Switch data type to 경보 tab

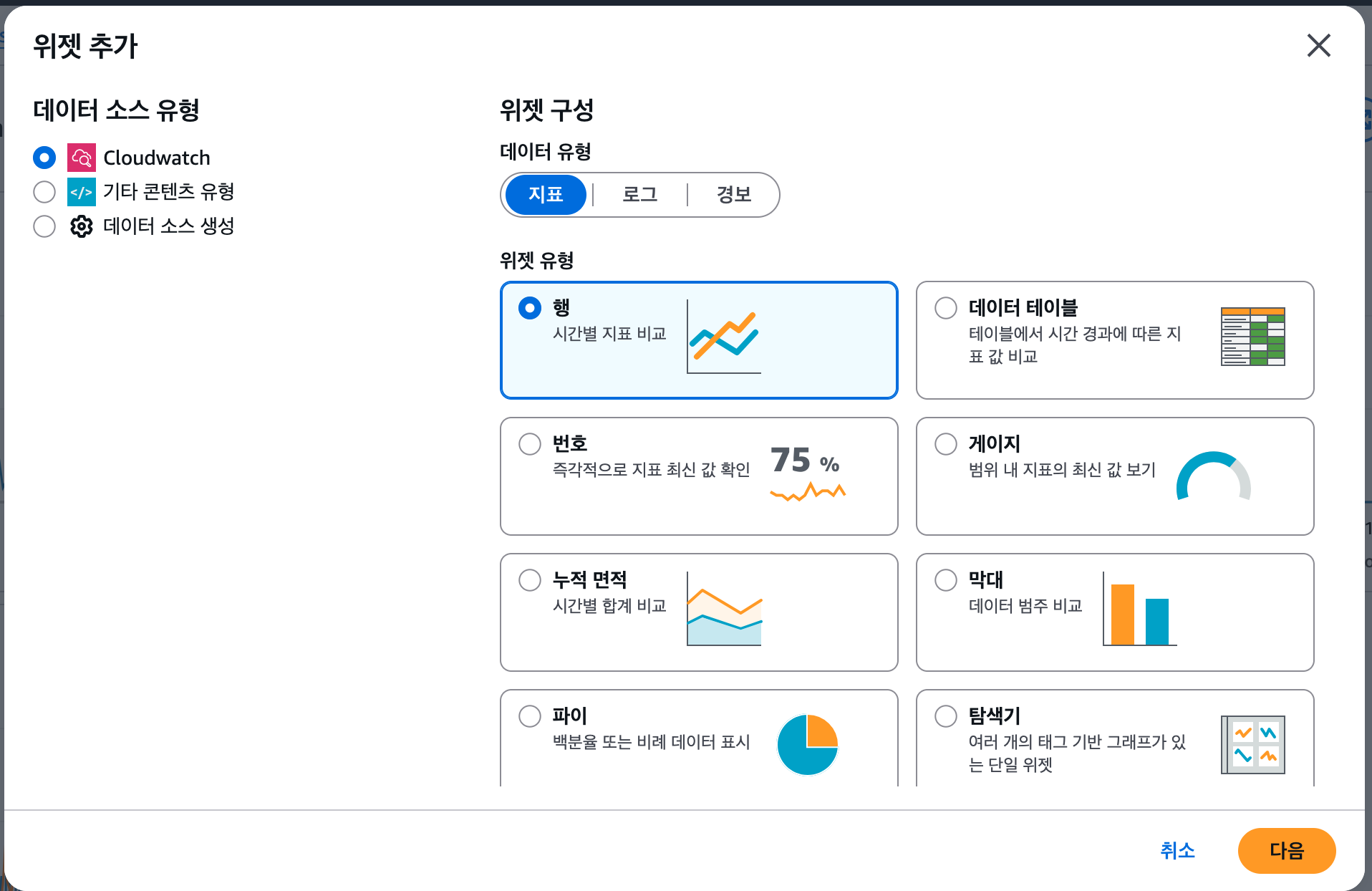coord(733,195)
